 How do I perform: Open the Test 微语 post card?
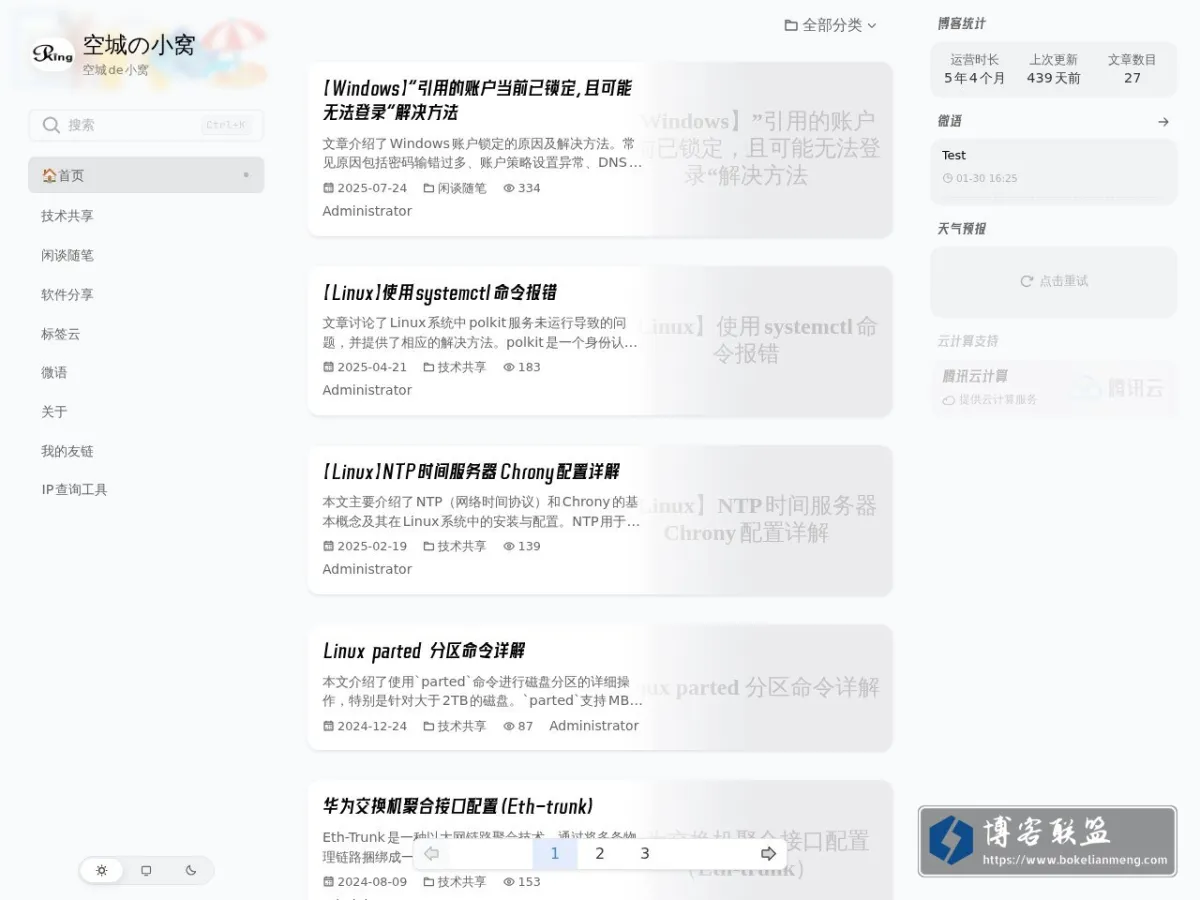1054,171
